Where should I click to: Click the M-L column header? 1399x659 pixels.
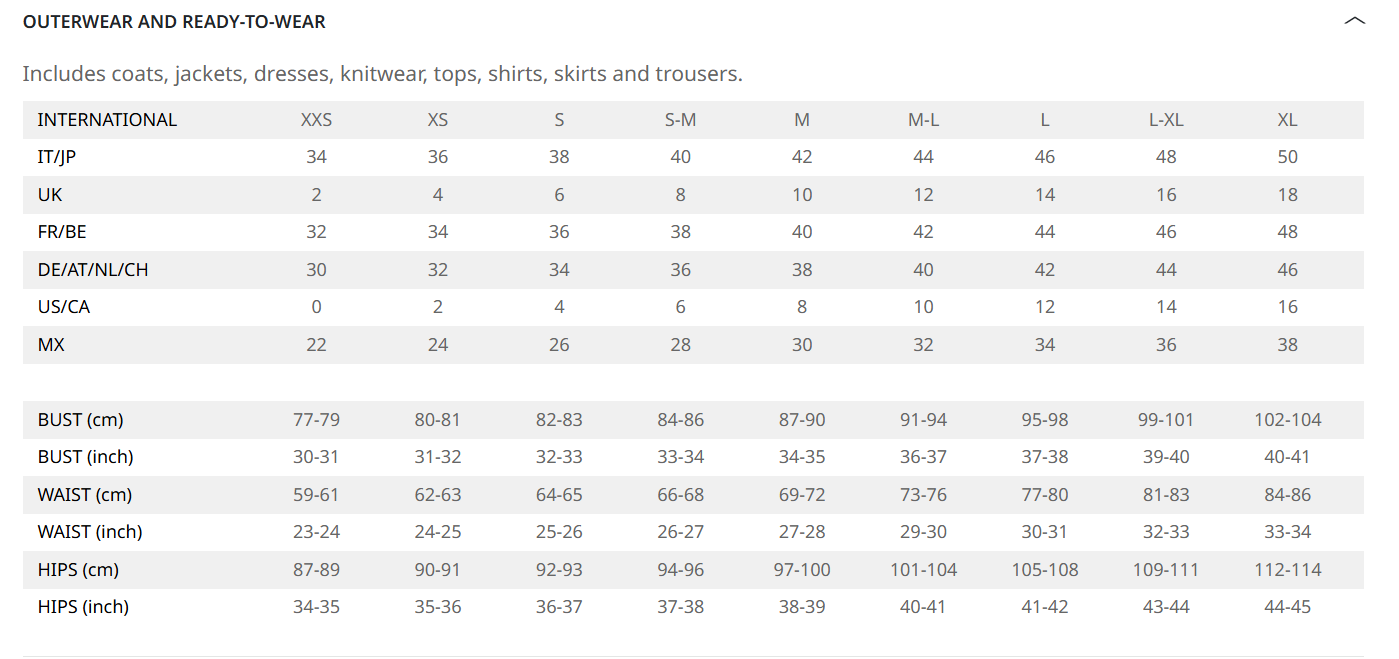coord(923,120)
